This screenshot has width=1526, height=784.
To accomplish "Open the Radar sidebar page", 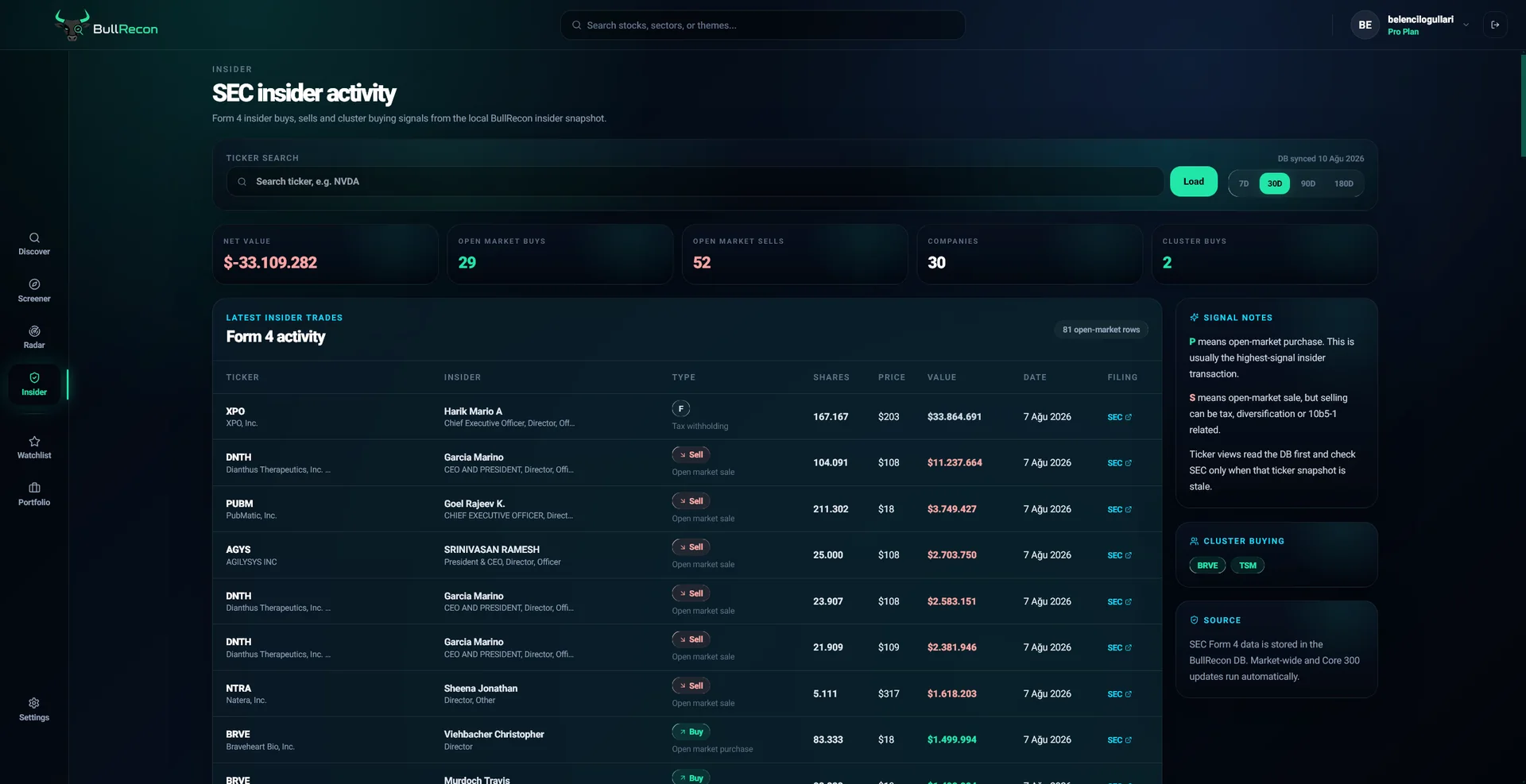I will [34, 338].
